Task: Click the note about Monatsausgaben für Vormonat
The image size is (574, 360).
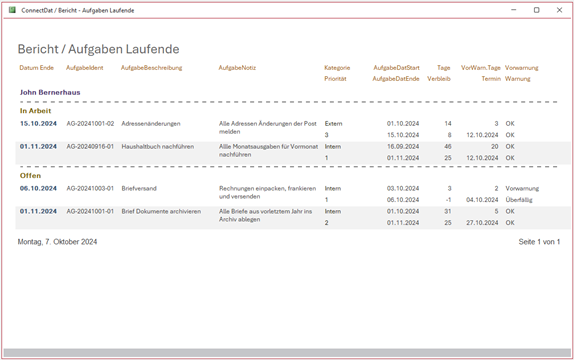Action: tap(269, 151)
